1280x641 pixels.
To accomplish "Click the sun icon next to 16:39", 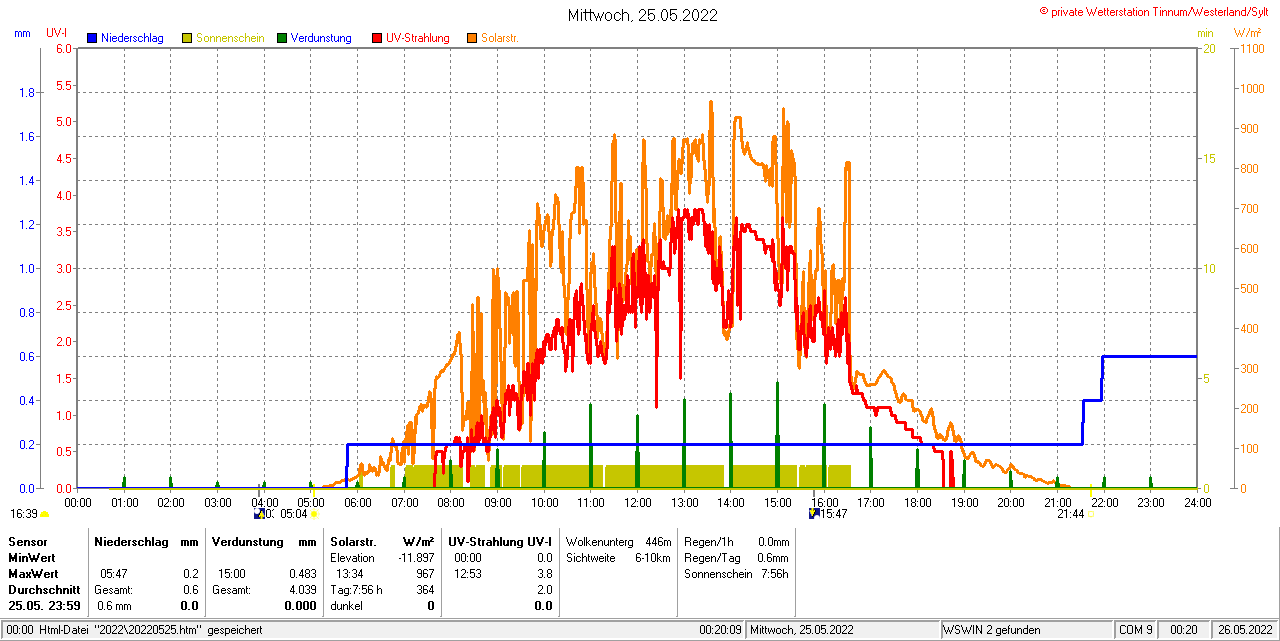I will [44, 514].
